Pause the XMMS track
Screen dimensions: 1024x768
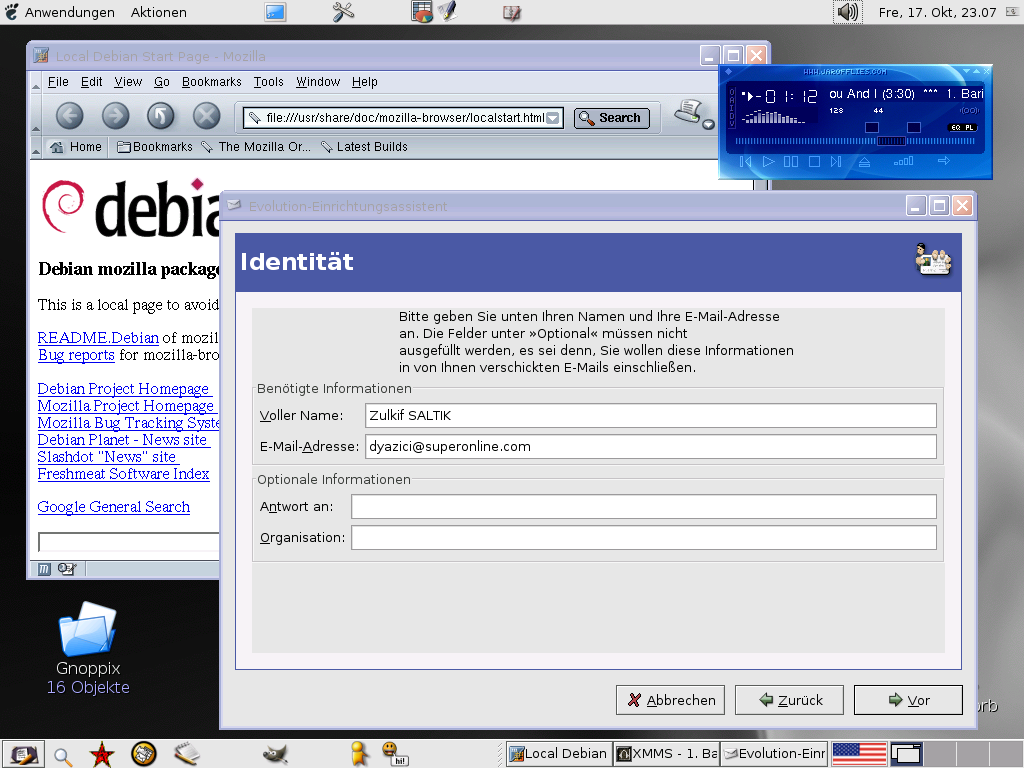pyautogui.click(x=791, y=161)
